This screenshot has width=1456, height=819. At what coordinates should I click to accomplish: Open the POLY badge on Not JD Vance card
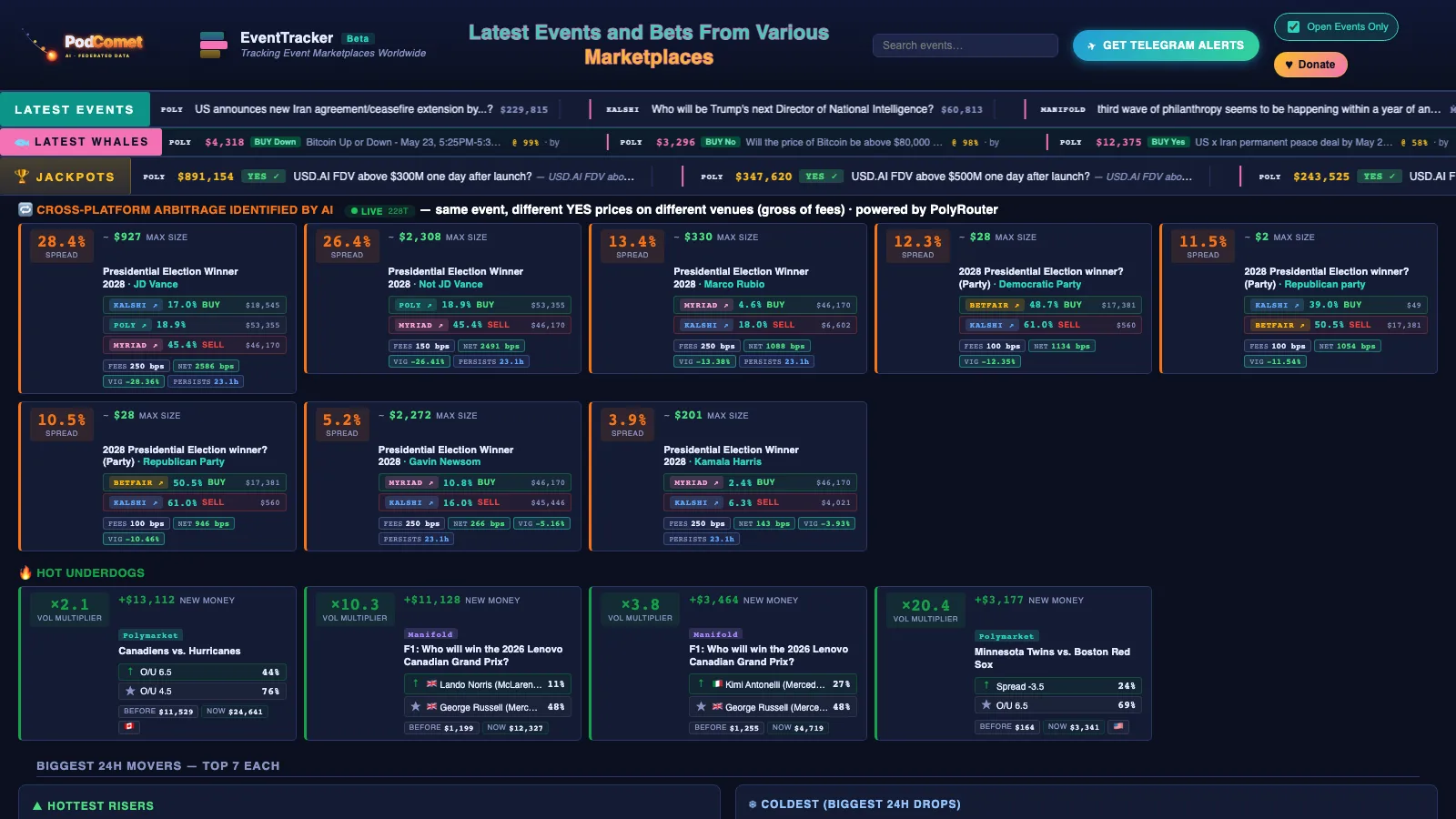click(414, 305)
